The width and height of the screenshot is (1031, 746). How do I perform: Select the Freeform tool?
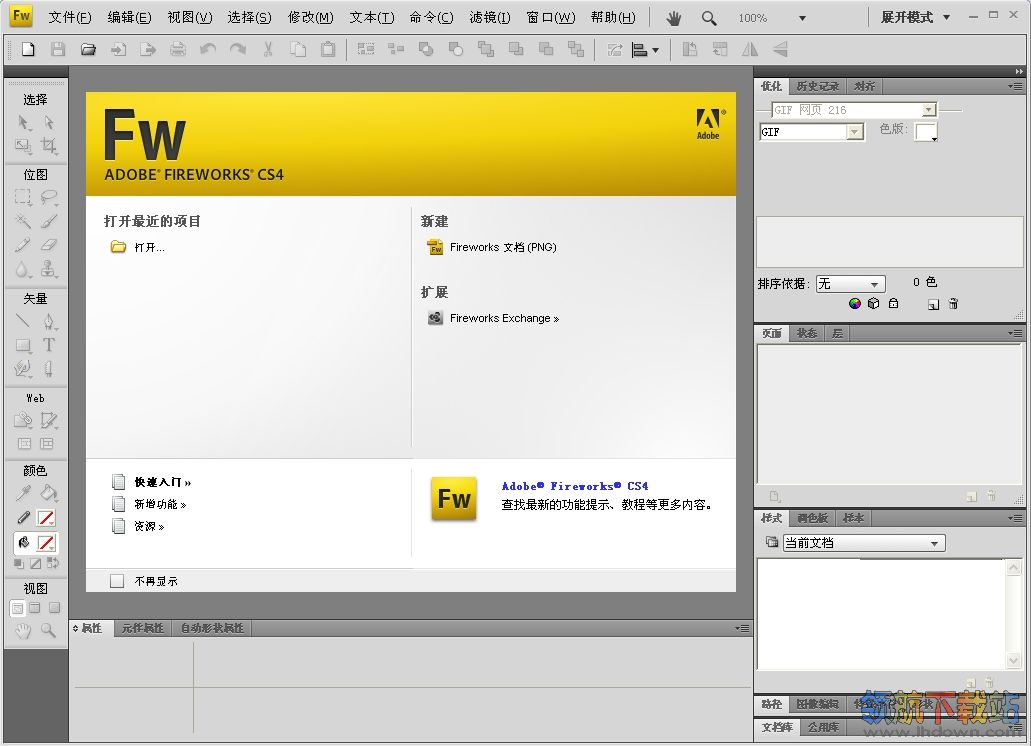[x=24, y=369]
